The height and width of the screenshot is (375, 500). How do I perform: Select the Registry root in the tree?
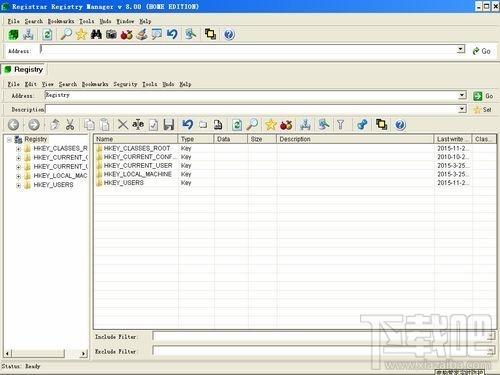35,139
